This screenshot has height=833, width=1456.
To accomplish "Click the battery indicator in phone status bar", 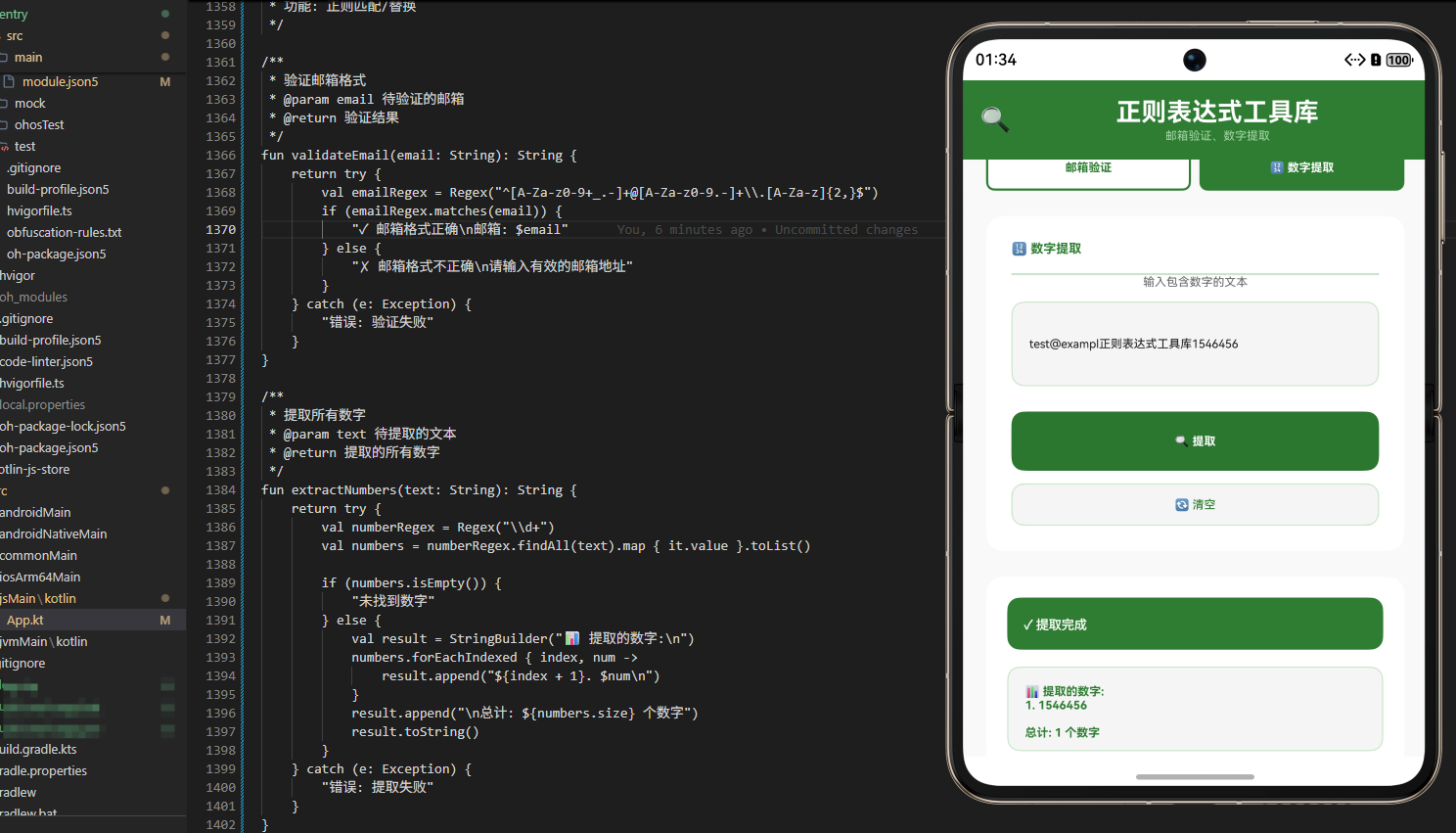I will point(1399,60).
